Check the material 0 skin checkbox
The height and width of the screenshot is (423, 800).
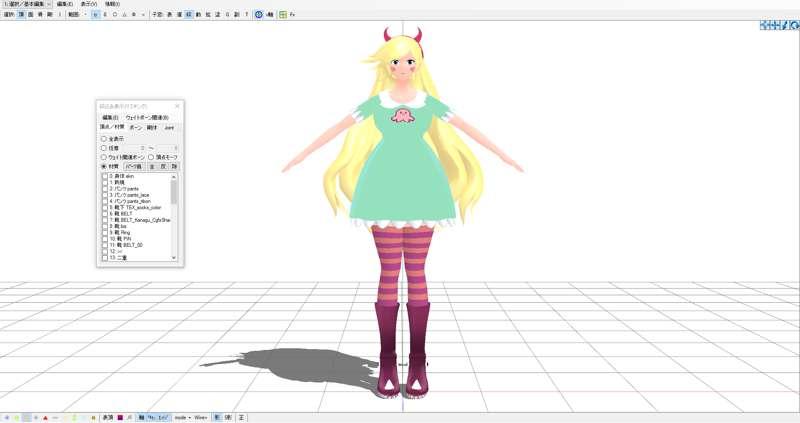(105, 176)
